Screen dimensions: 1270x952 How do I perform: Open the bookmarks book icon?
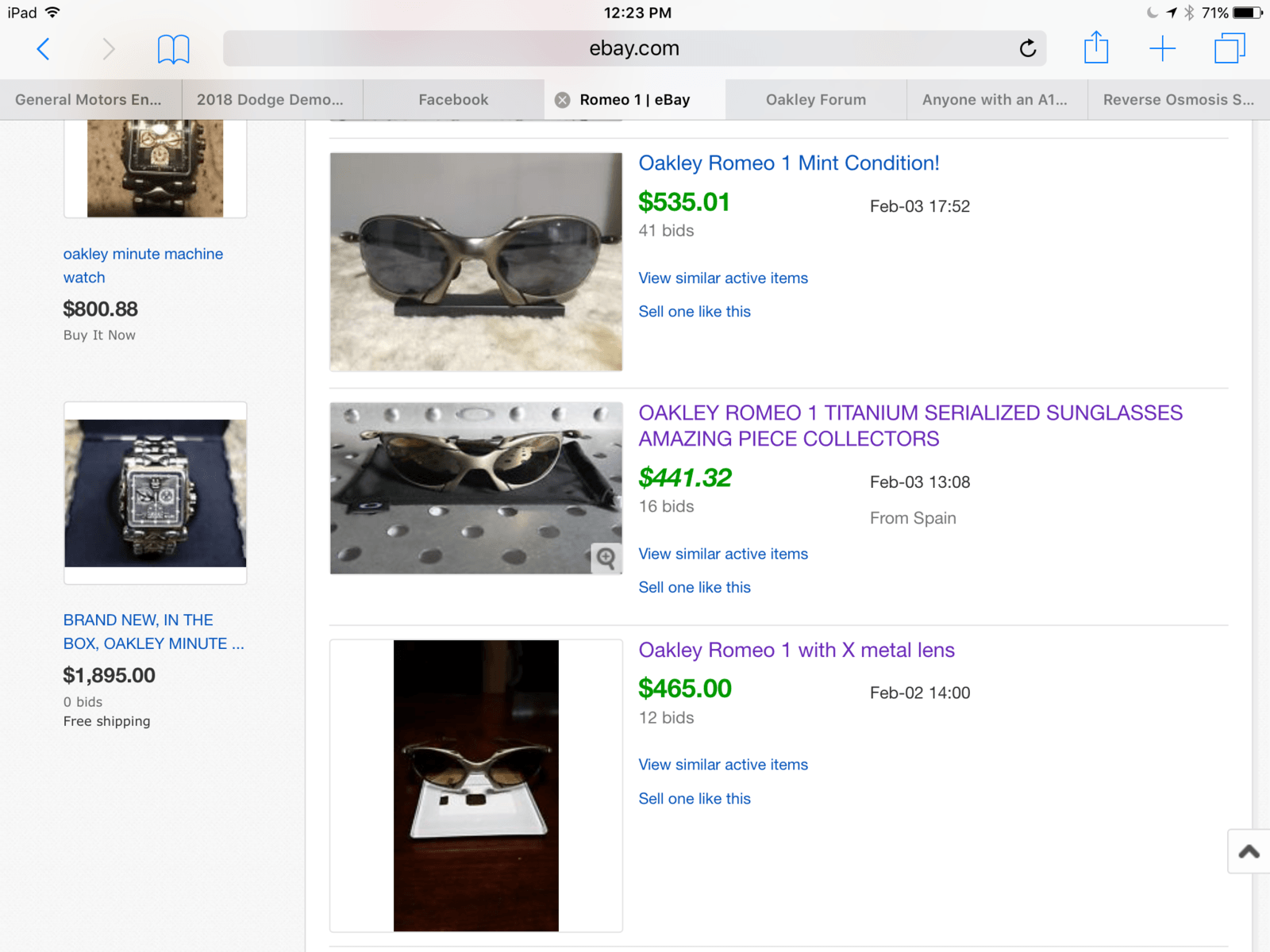click(x=173, y=49)
